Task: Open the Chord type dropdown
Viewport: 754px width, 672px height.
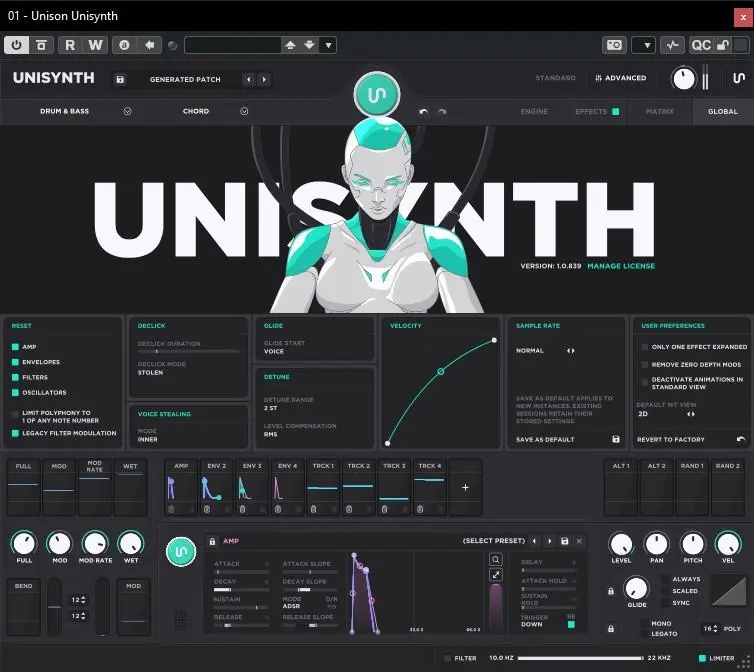Action: point(244,111)
